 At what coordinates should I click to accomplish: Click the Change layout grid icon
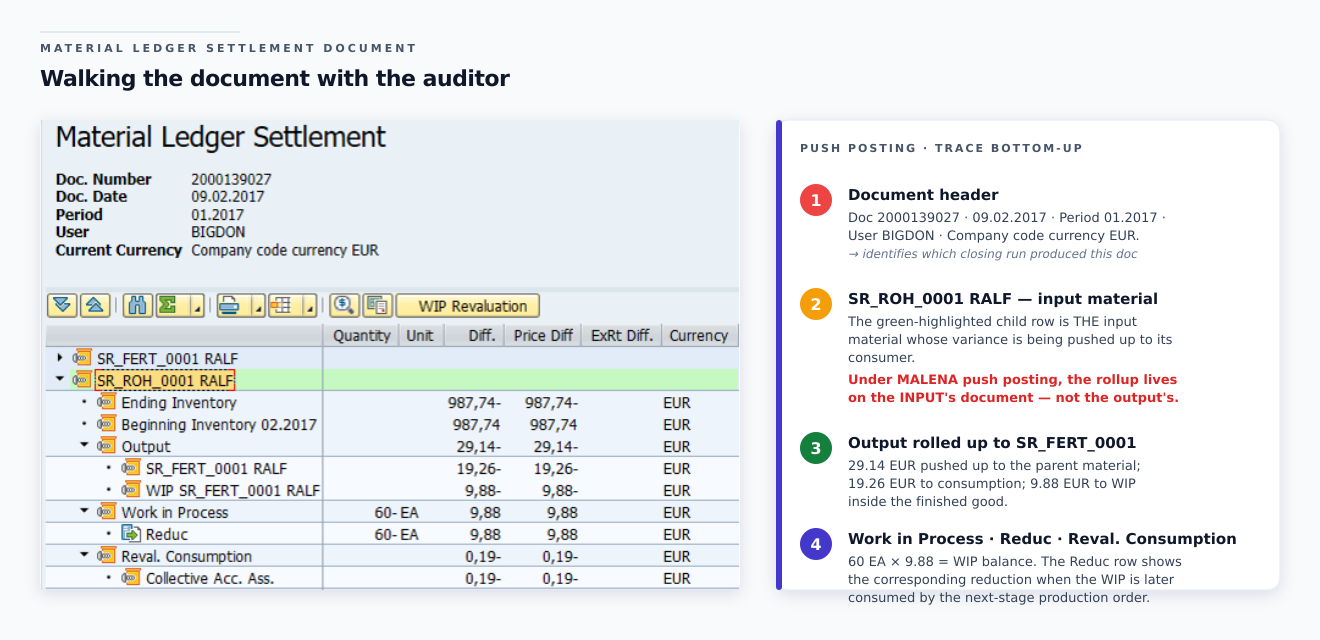click(x=283, y=305)
